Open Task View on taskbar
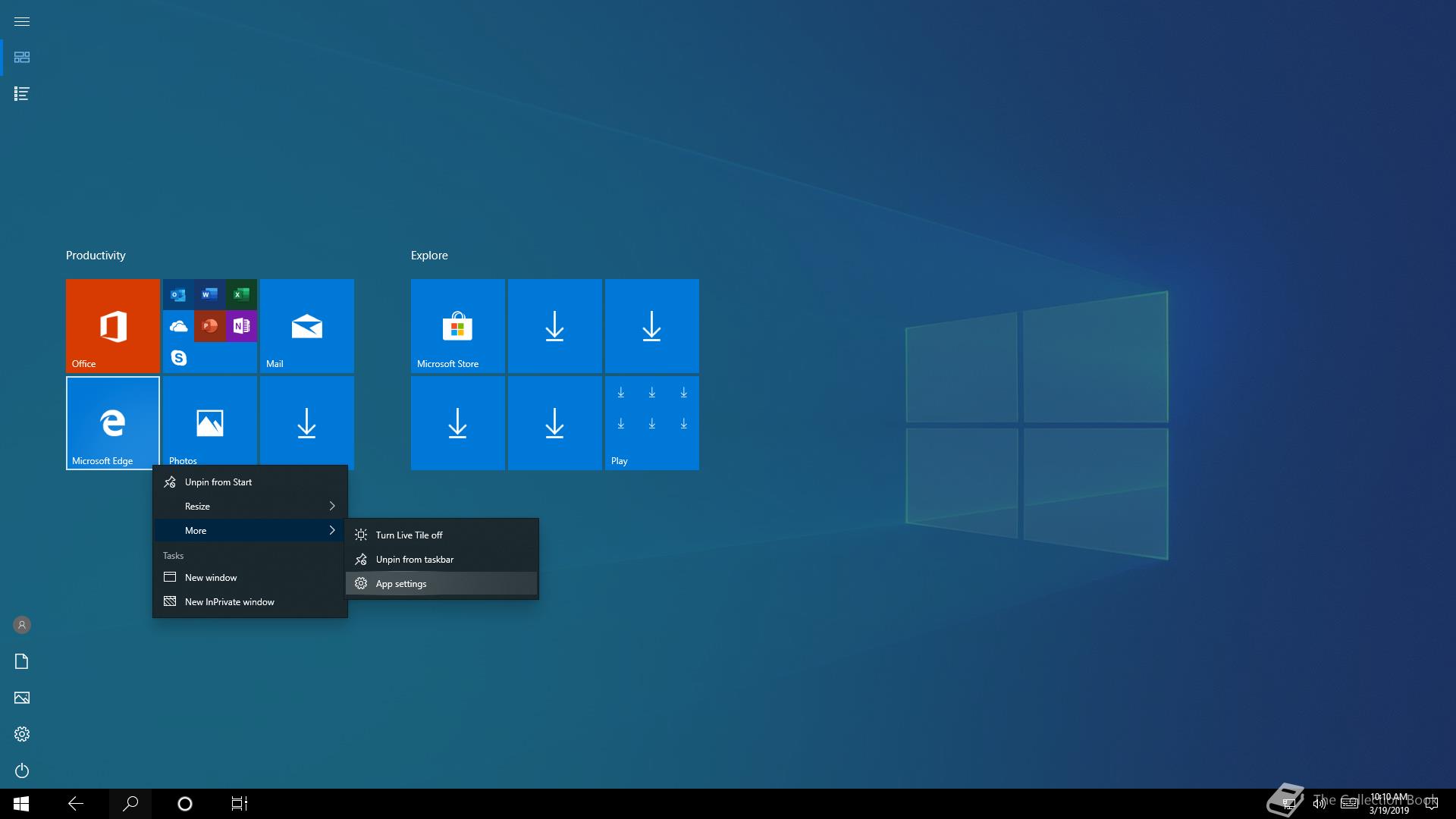This screenshot has width=1456, height=819. click(x=240, y=804)
